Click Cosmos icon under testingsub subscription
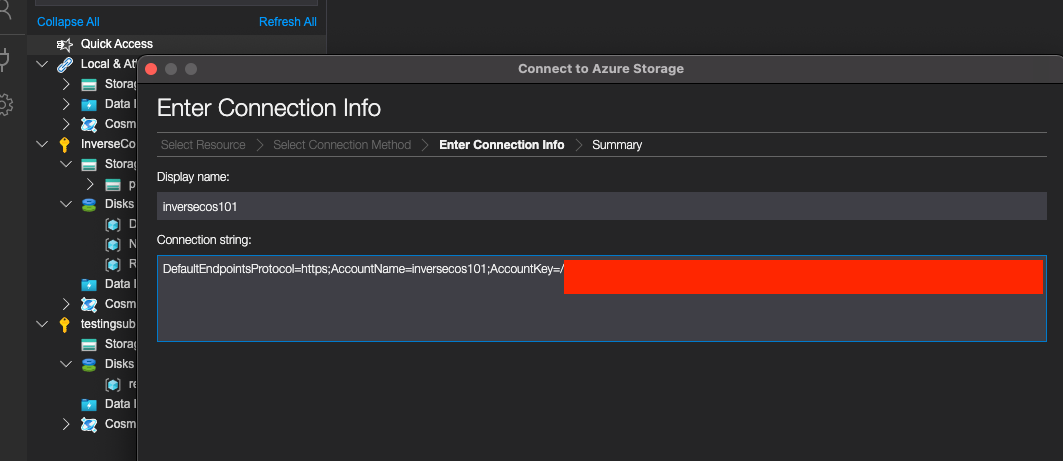The height and width of the screenshot is (461, 1063). pyautogui.click(x=89, y=424)
